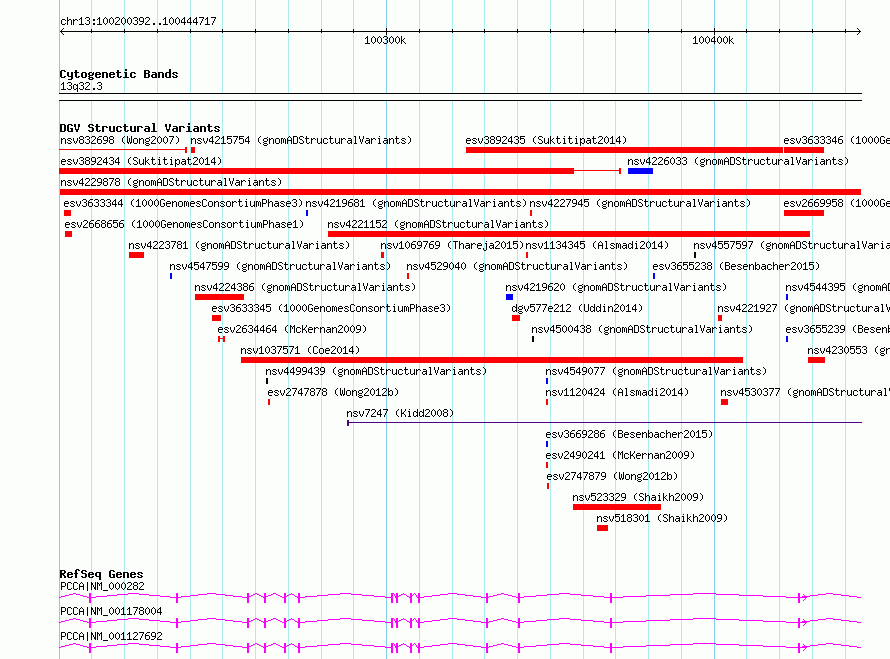Screen dimensions: 890x659
Task: Select PCCA|NM_001127692 gene label
Action: [x=111, y=636]
